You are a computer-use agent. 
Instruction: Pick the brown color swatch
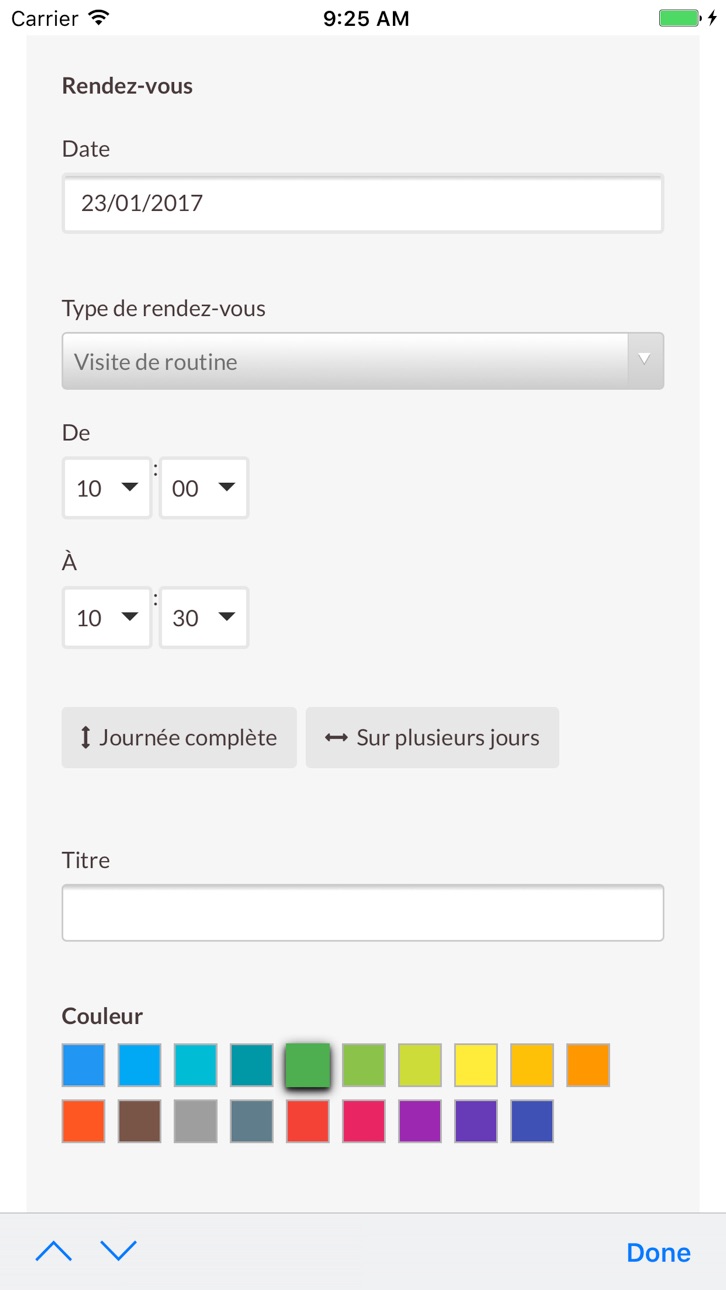point(140,1121)
